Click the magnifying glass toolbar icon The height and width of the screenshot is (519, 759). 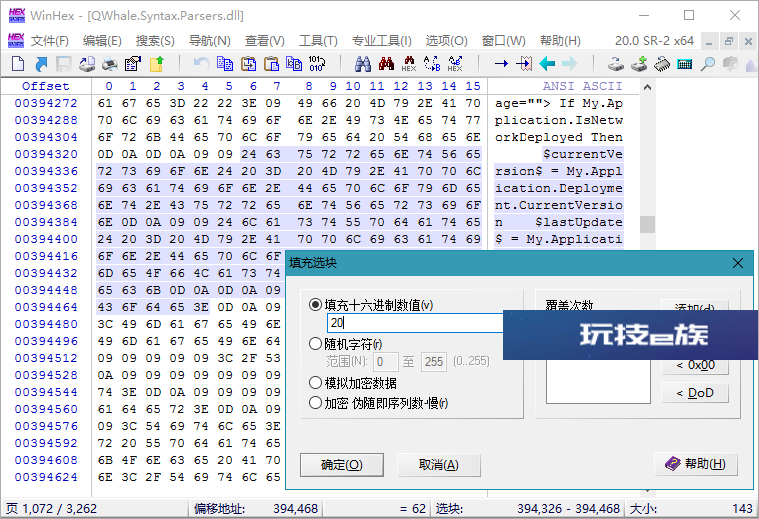(708, 63)
